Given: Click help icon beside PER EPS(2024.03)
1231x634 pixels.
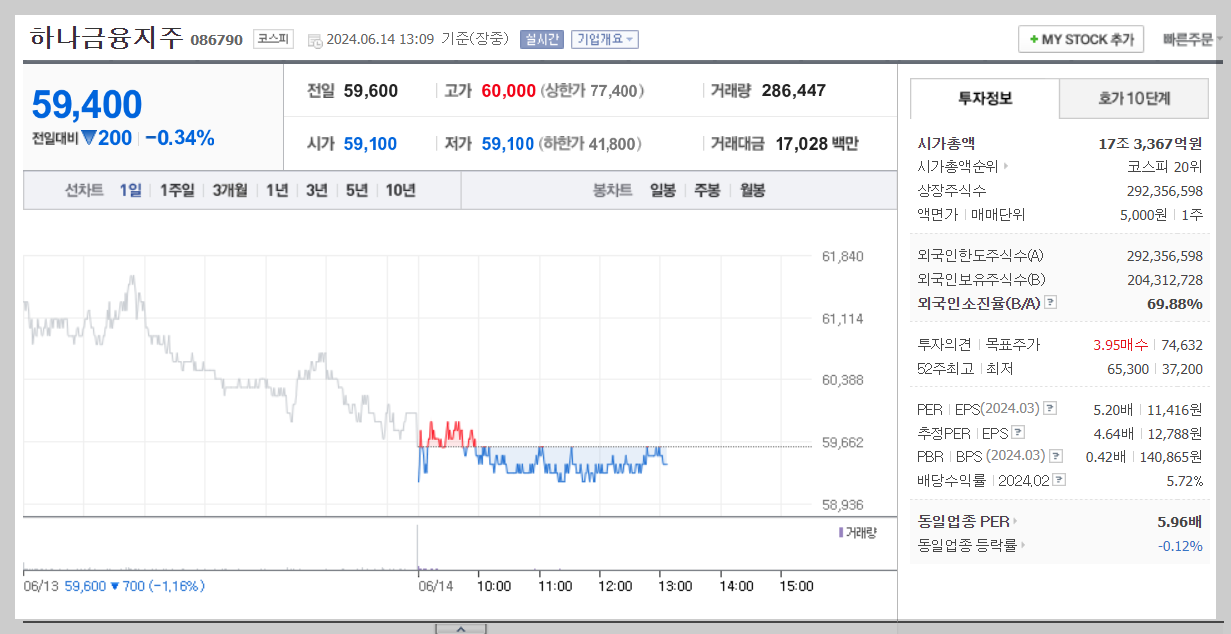Looking at the screenshot, I should coord(1051,409).
